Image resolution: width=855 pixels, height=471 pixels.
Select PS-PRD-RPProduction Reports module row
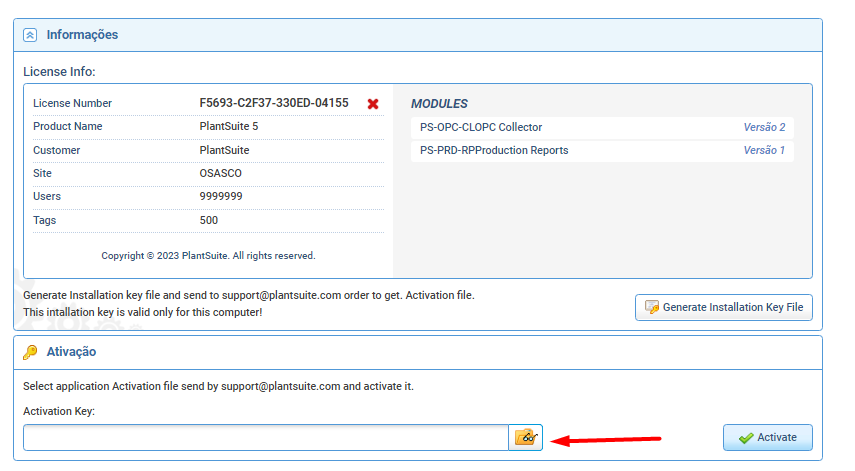click(603, 150)
